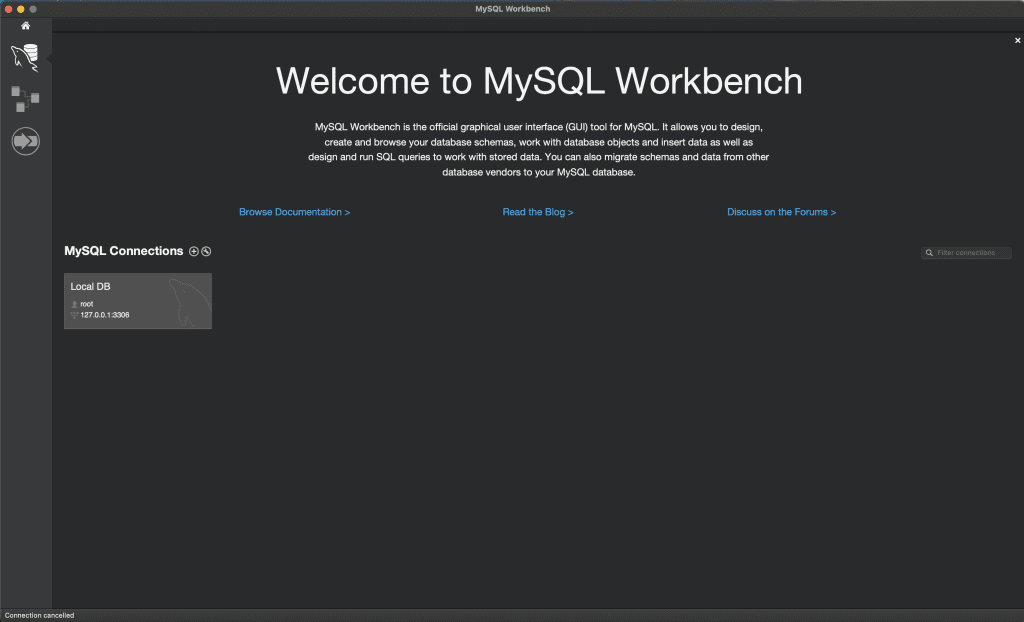Focus the Filter connections search field
The width and height of the screenshot is (1024, 622).
click(x=966, y=253)
